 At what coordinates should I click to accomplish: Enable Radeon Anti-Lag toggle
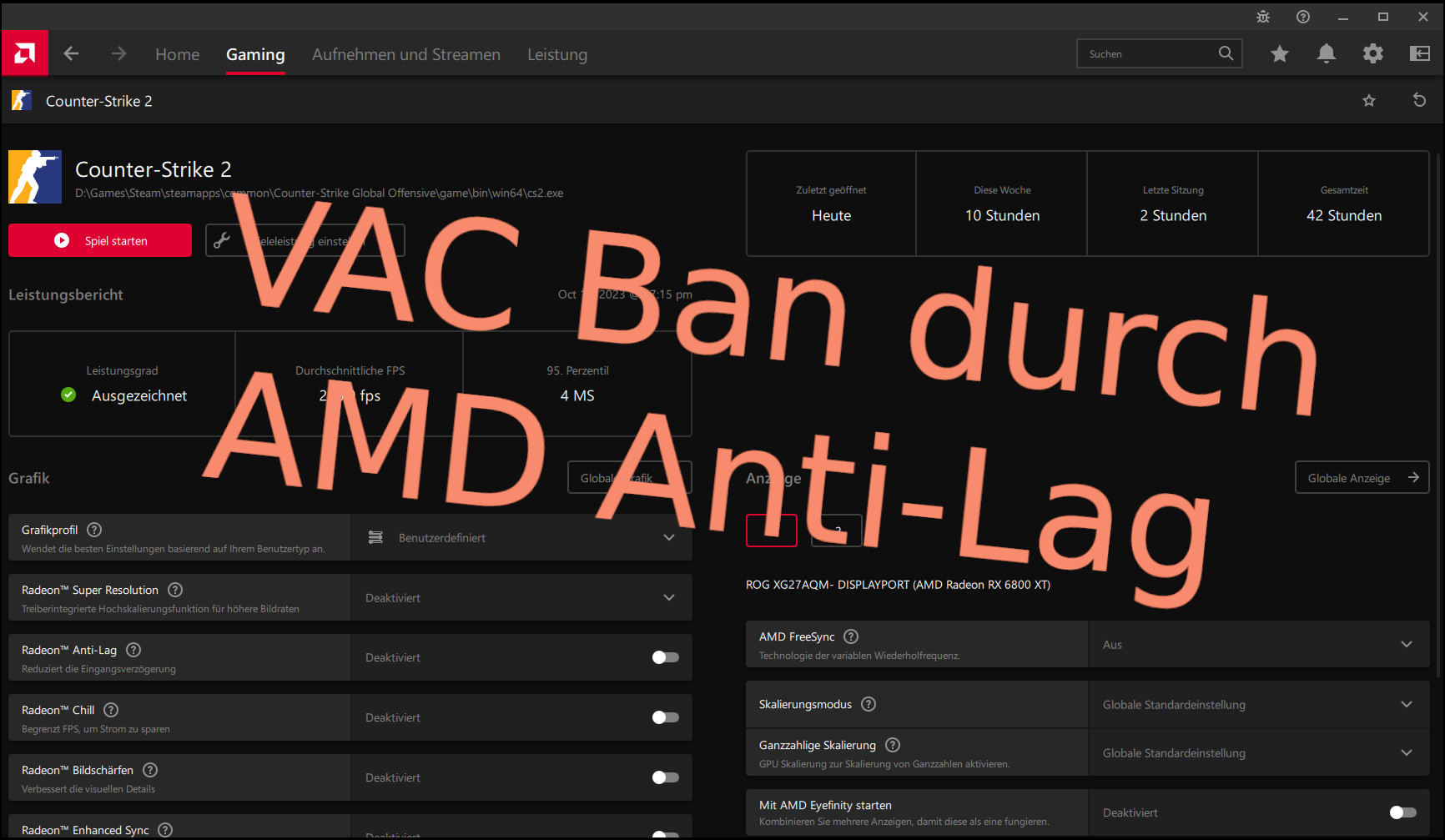pyautogui.click(x=665, y=657)
